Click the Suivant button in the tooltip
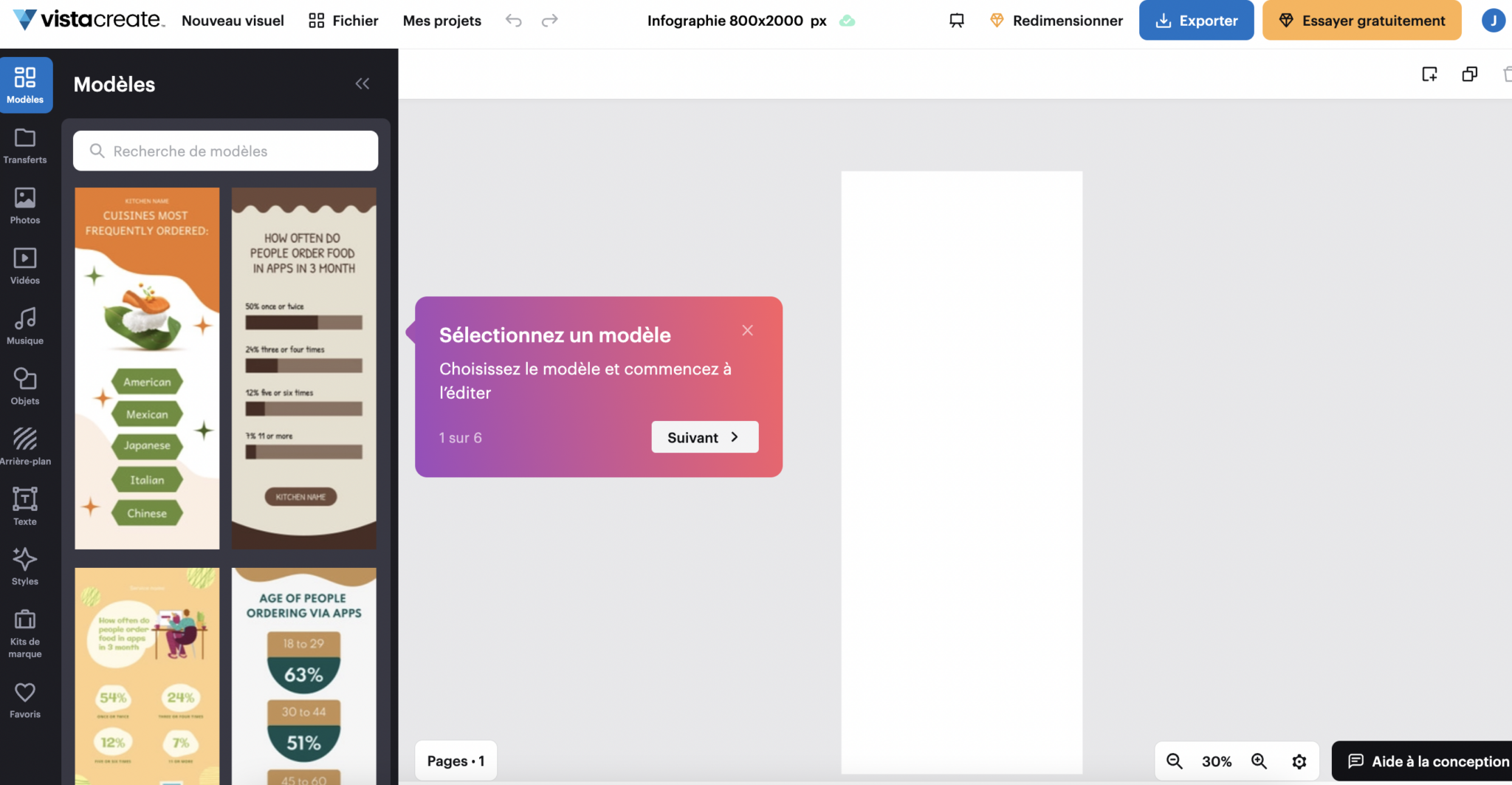 click(x=704, y=437)
